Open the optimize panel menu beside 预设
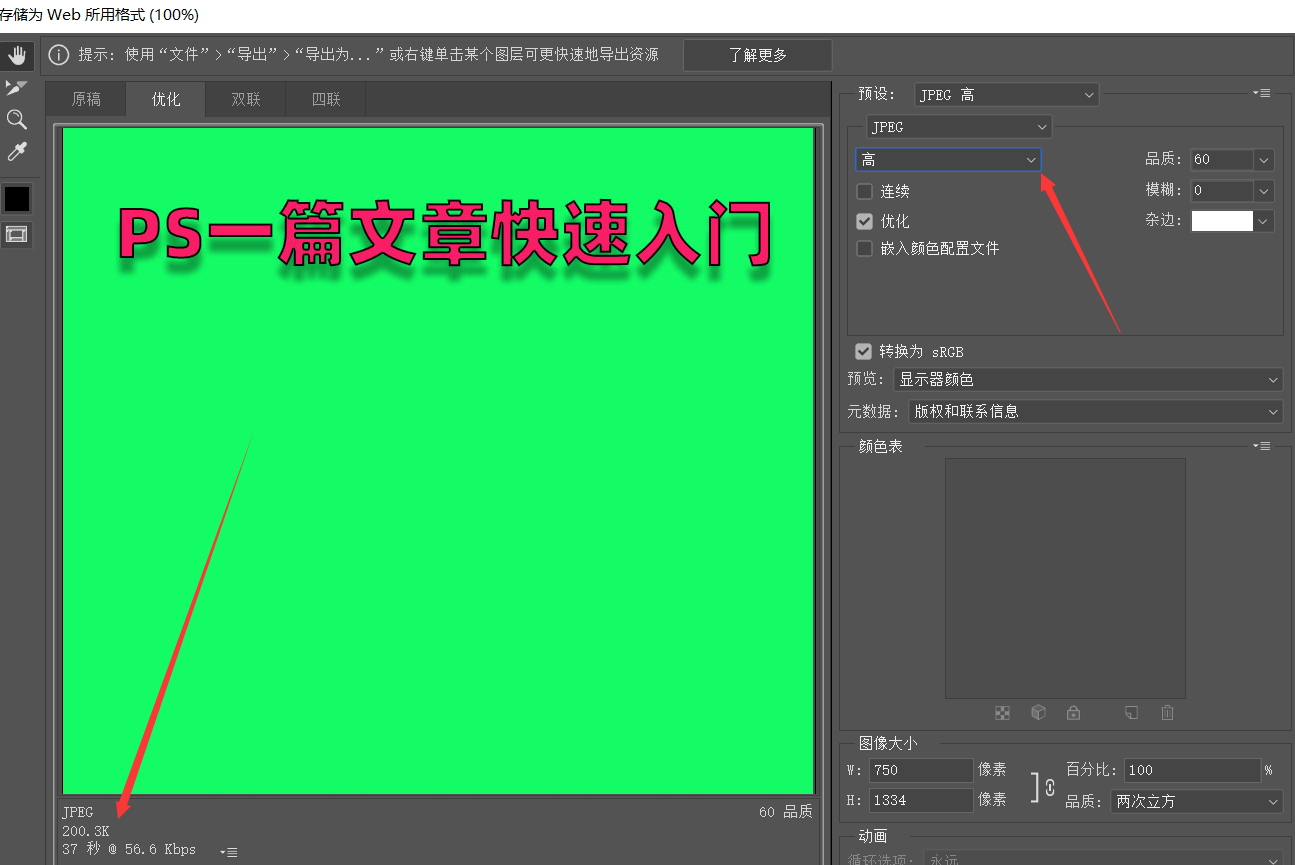 coord(1262,93)
